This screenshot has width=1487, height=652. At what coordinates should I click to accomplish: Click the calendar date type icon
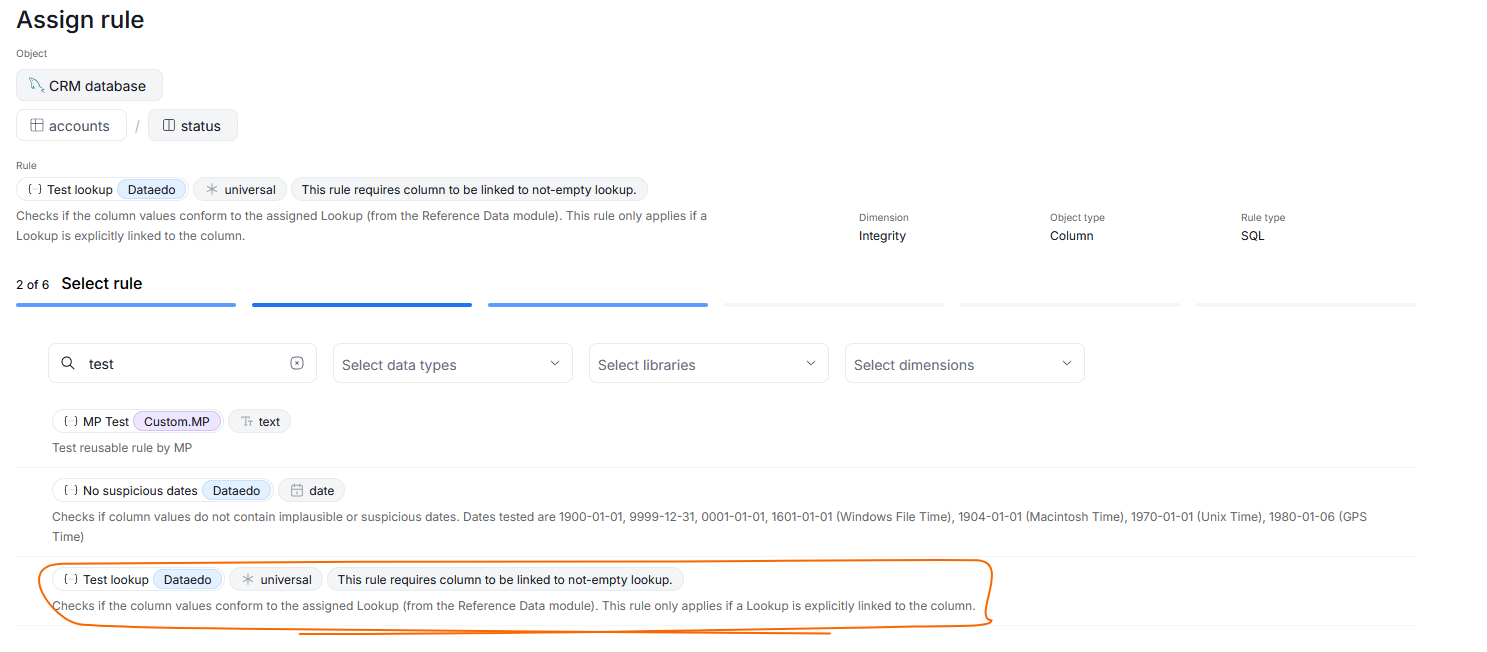click(297, 491)
